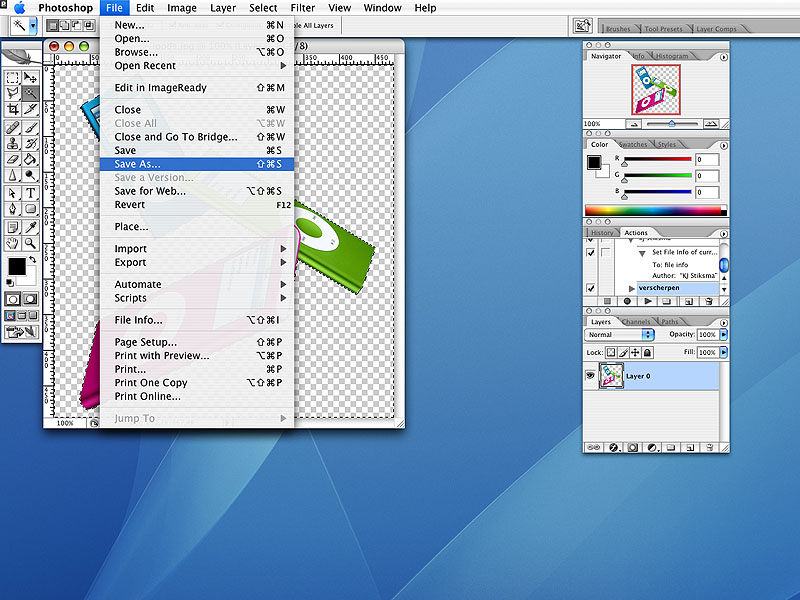800x600 pixels.
Task: Choose Save As... from File menu
Action: (x=137, y=164)
